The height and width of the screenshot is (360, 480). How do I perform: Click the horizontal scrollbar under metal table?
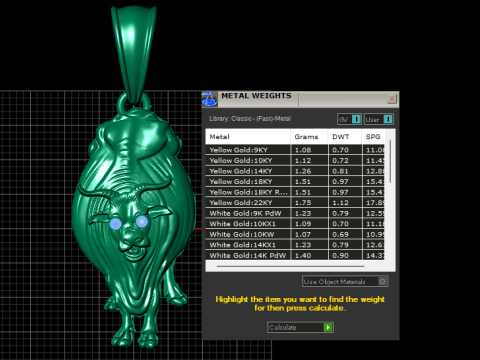pos(290,266)
